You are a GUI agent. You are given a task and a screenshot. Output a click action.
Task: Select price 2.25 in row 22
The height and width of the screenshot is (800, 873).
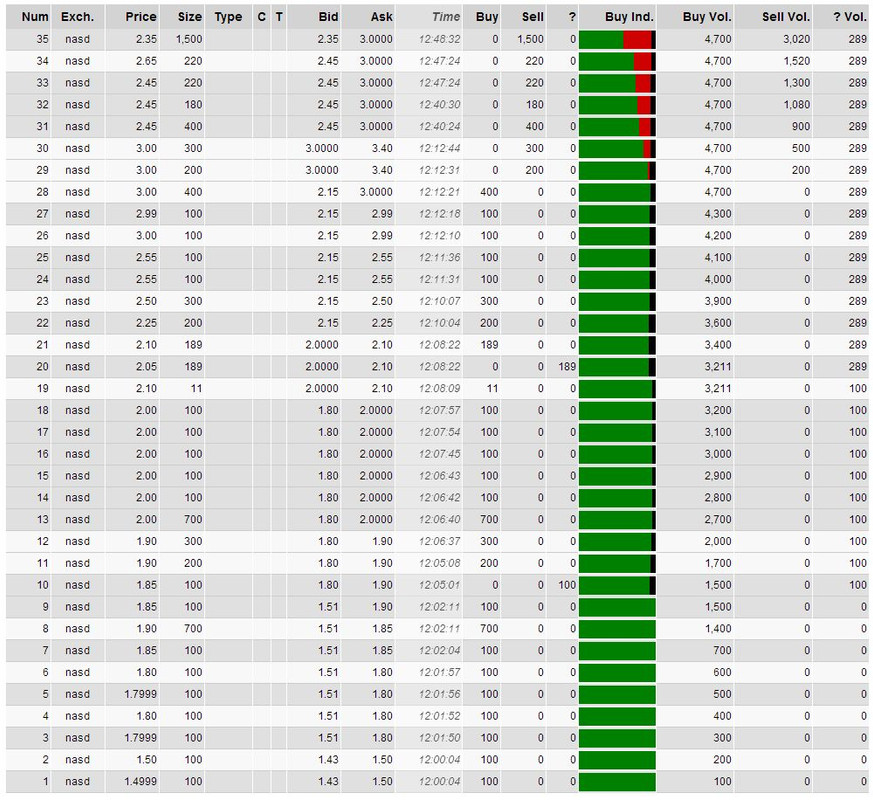[146, 323]
